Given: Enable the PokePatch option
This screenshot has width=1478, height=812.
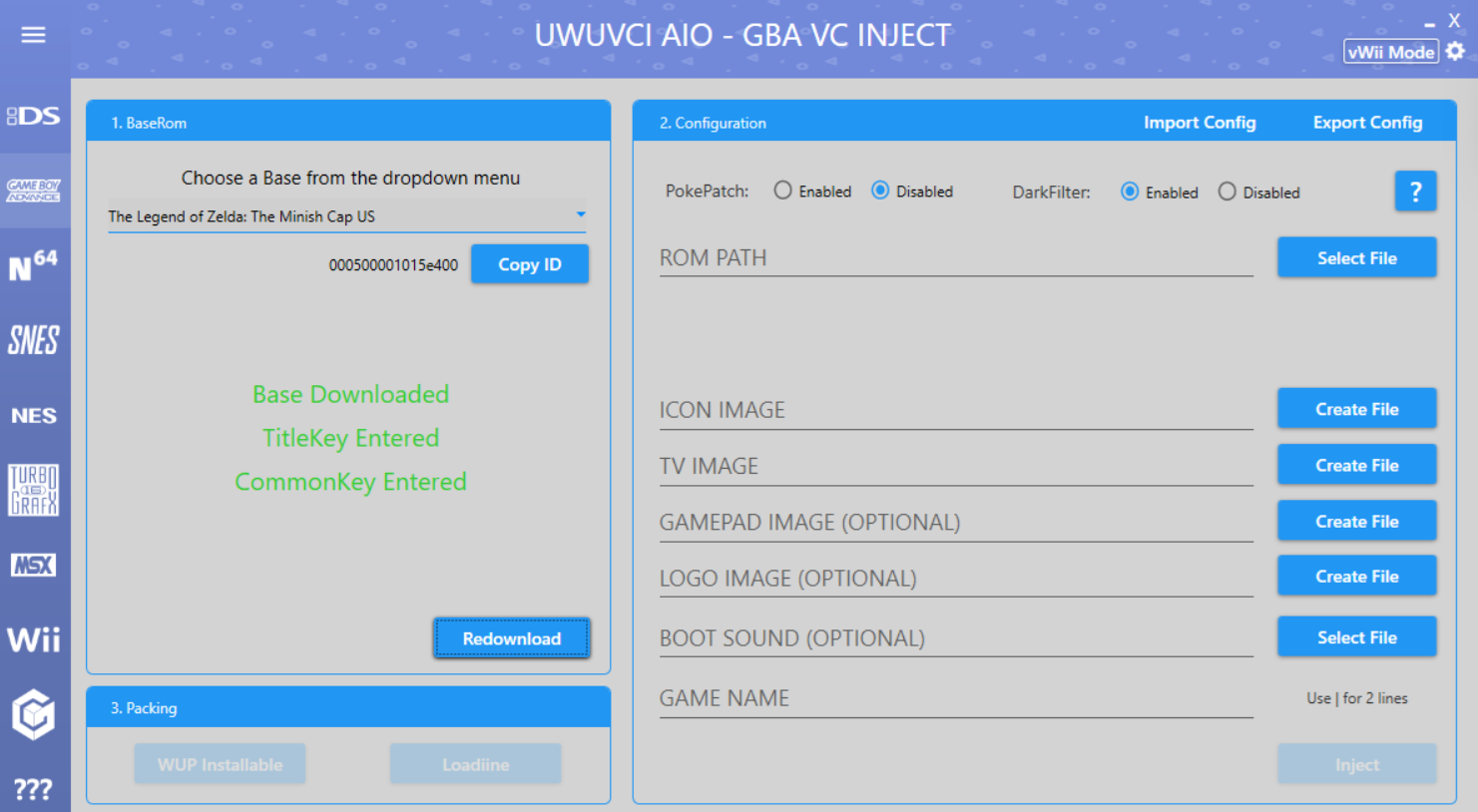Looking at the screenshot, I should coord(783,191).
